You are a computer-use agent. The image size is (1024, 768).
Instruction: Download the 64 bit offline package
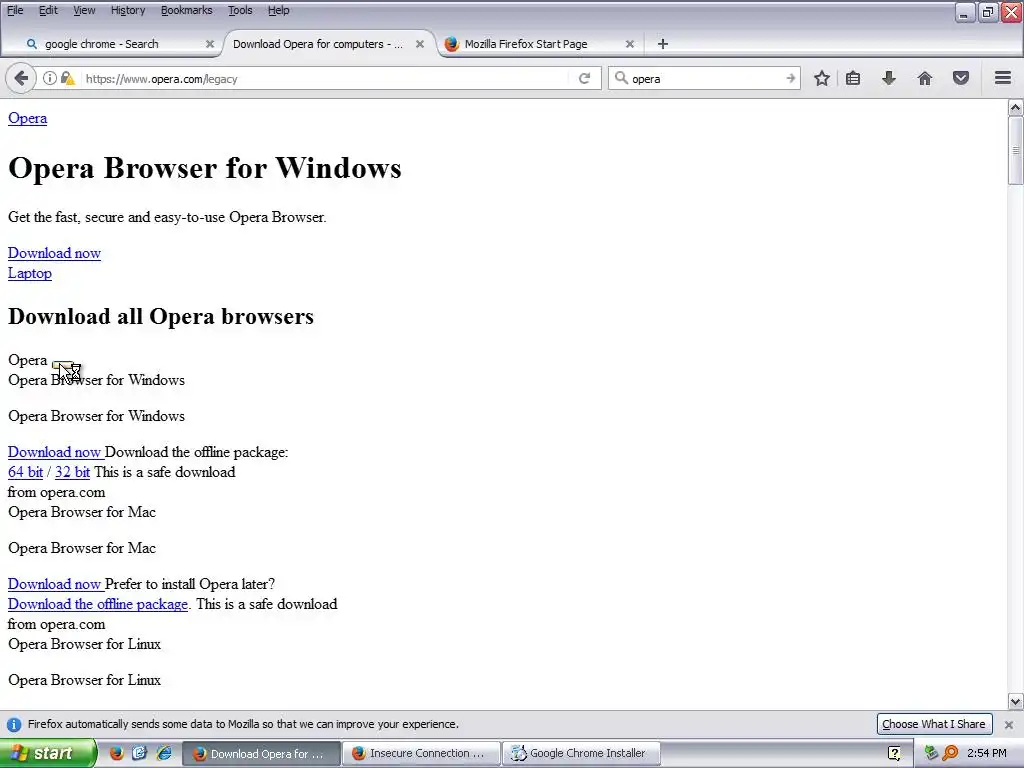(x=25, y=472)
